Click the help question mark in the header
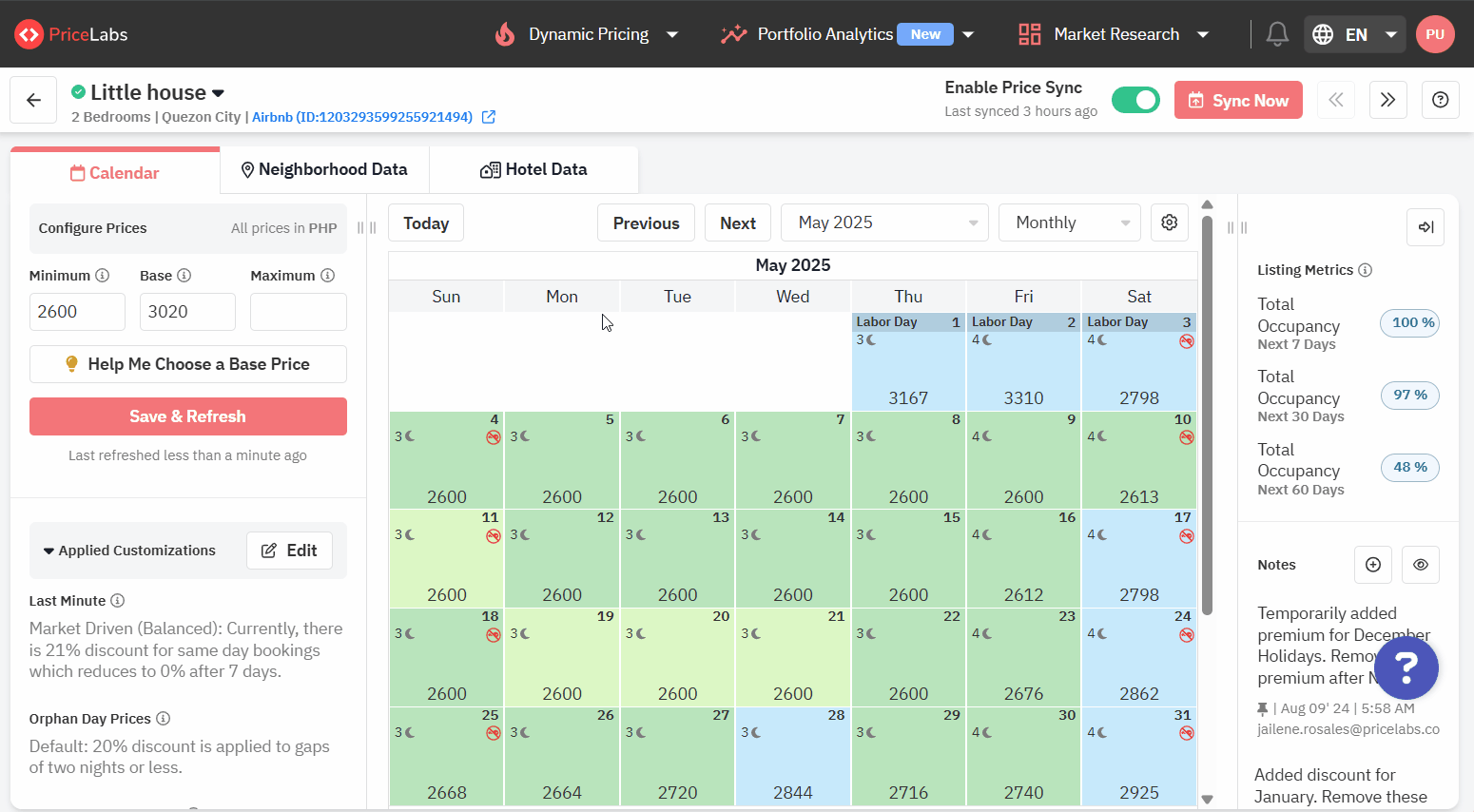The image size is (1474, 812). (x=1440, y=99)
